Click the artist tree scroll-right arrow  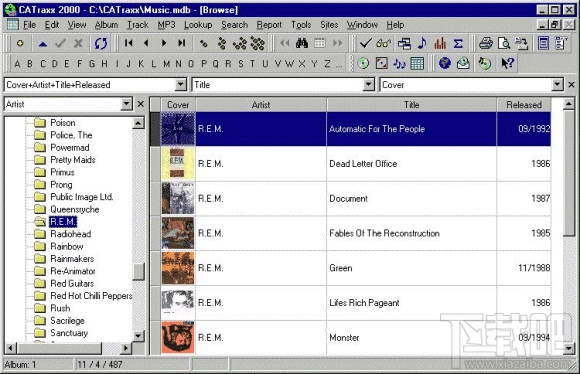pyautogui.click(x=126, y=348)
